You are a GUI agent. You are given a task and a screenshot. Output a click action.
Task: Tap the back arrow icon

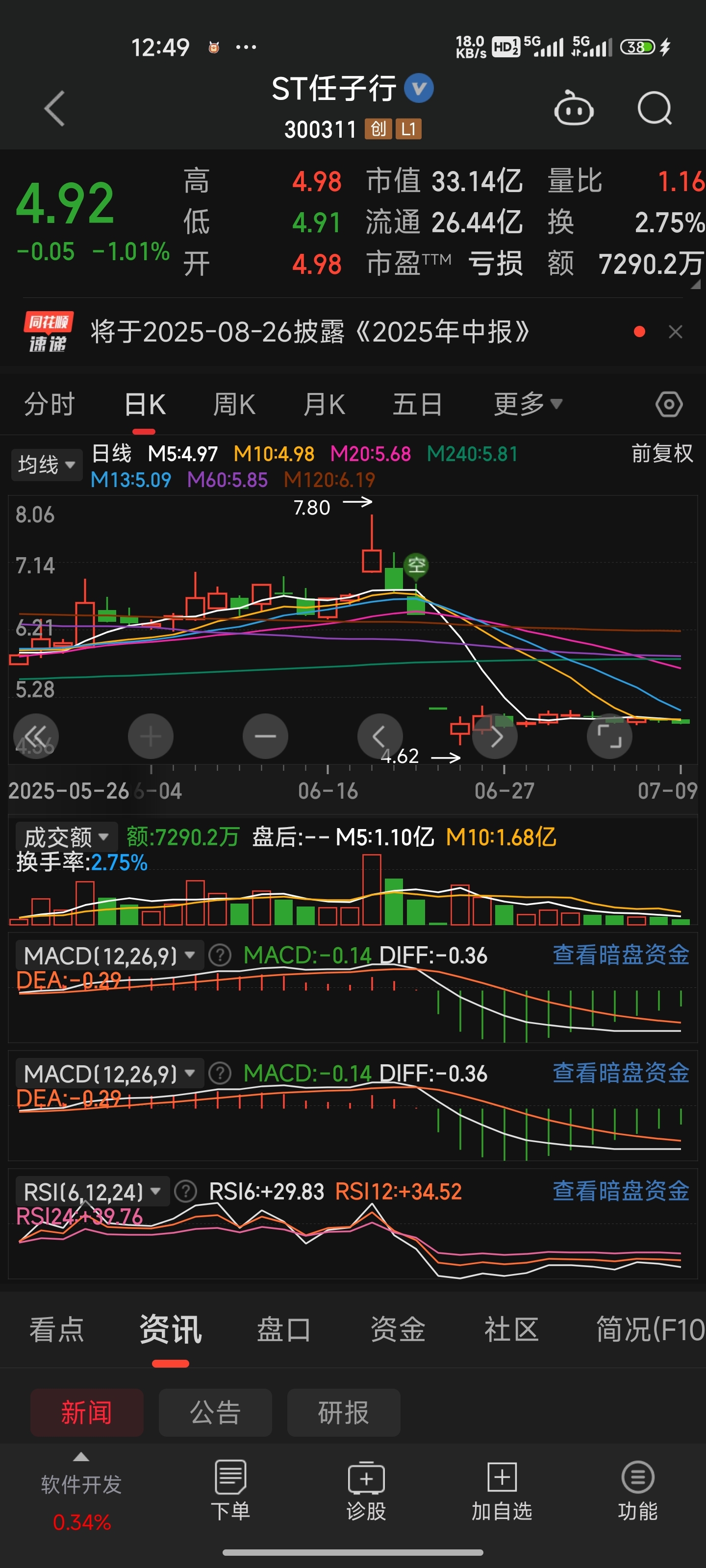55,108
